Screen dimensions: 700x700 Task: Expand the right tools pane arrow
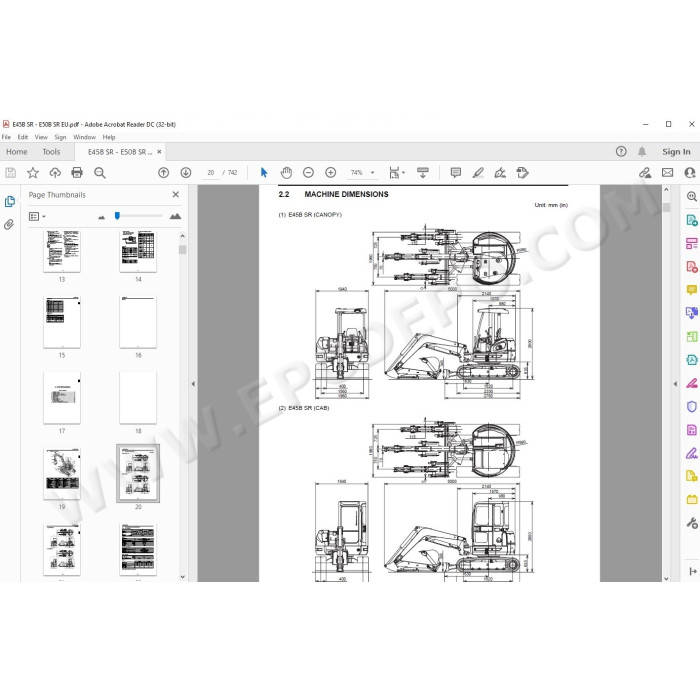pyautogui.click(x=675, y=383)
